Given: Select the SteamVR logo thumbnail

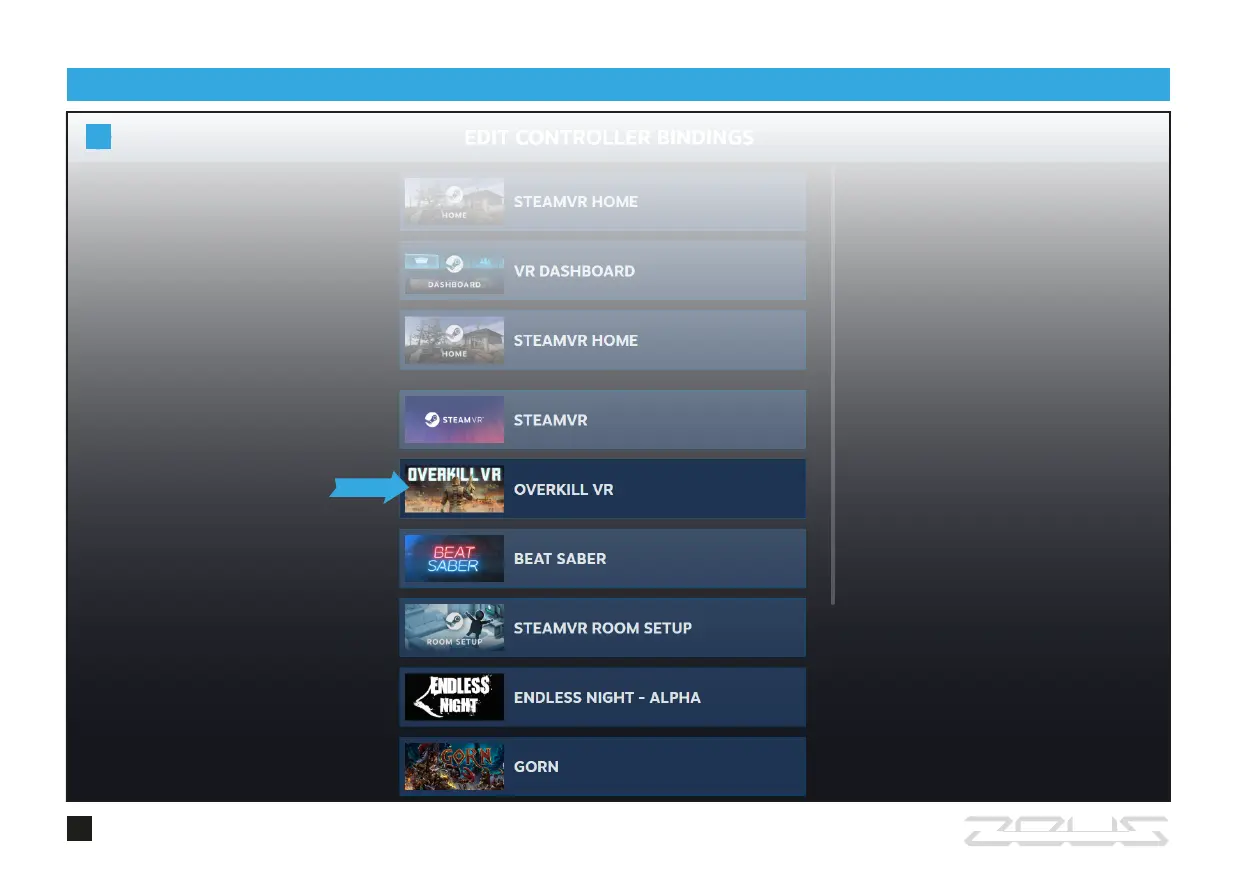Looking at the screenshot, I should 454,420.
